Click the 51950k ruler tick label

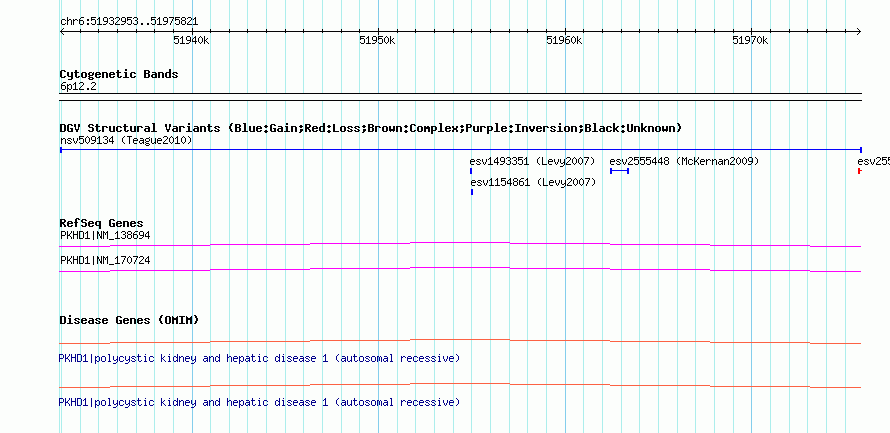point(377,40)
